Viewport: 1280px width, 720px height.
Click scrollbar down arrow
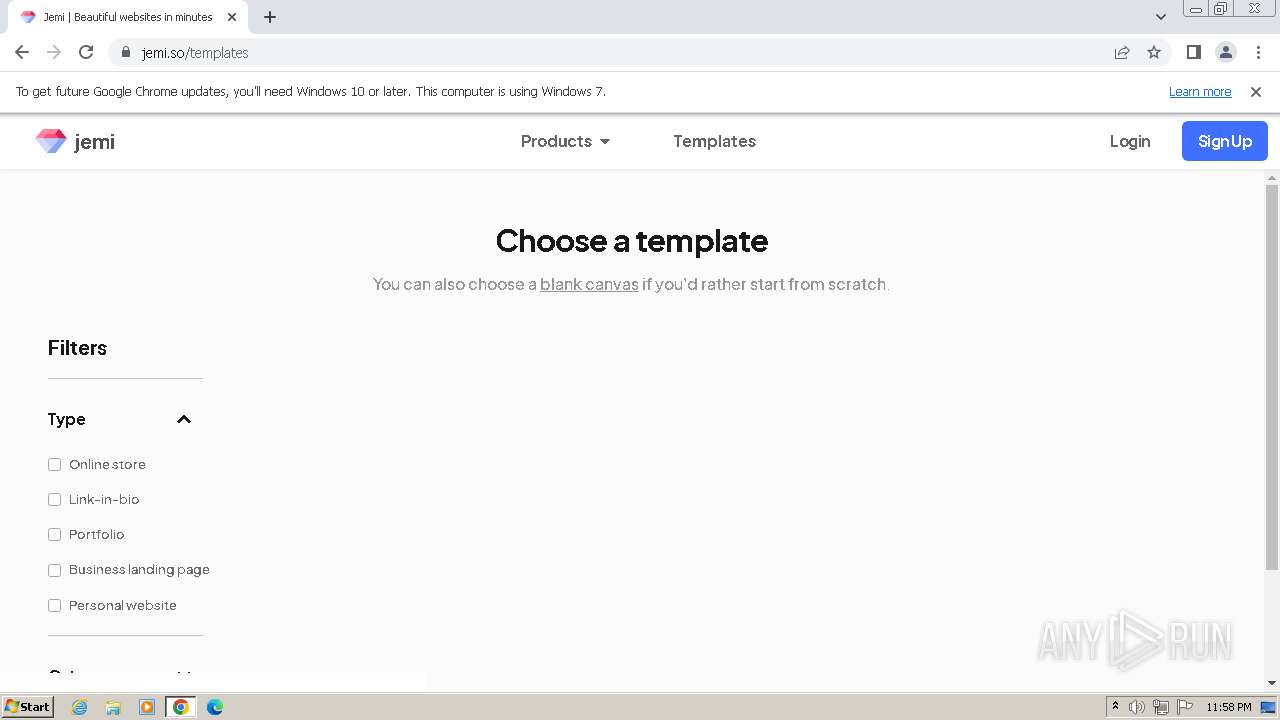tap(1272, 683)
